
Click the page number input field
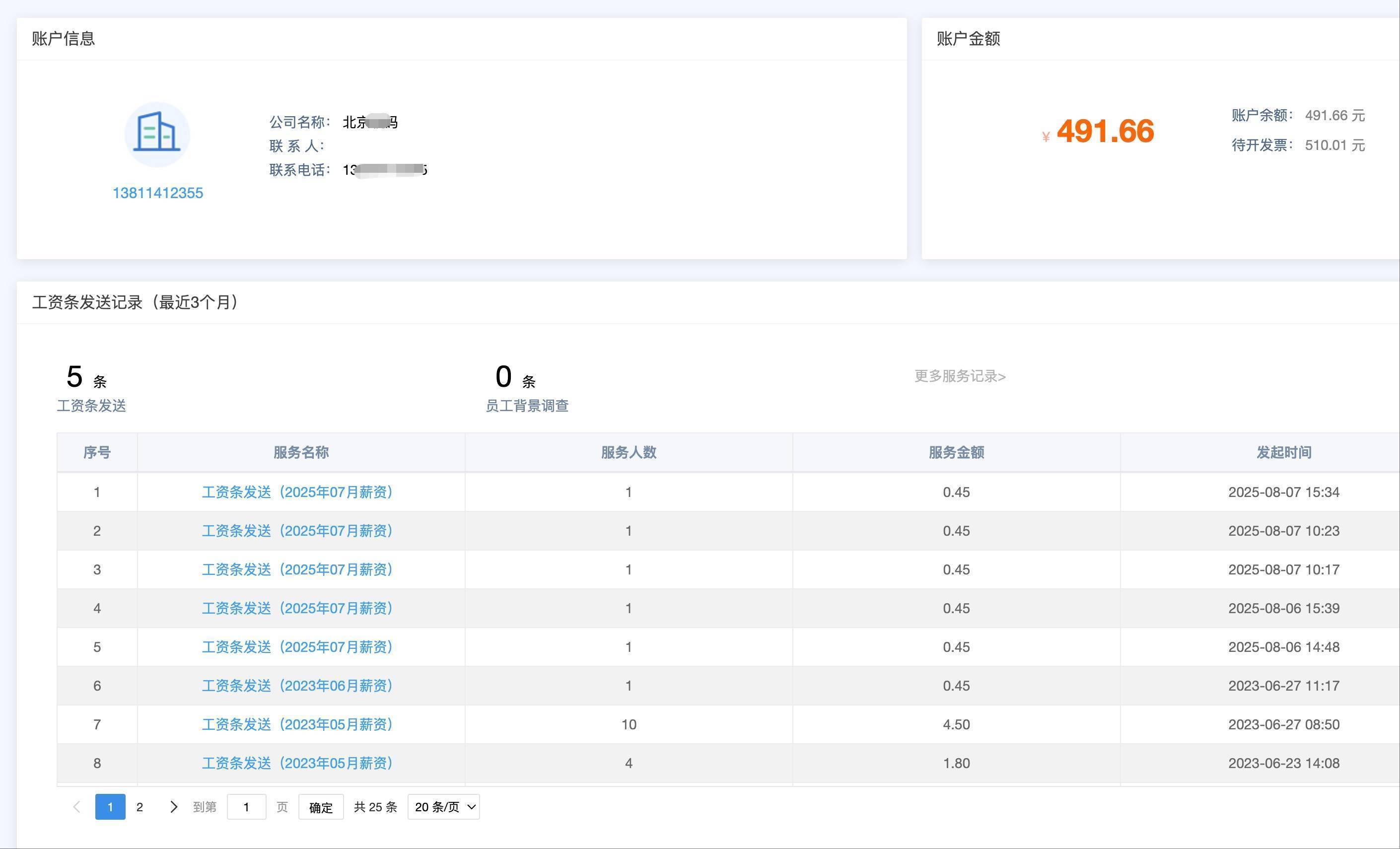click(x=246, y=807)
